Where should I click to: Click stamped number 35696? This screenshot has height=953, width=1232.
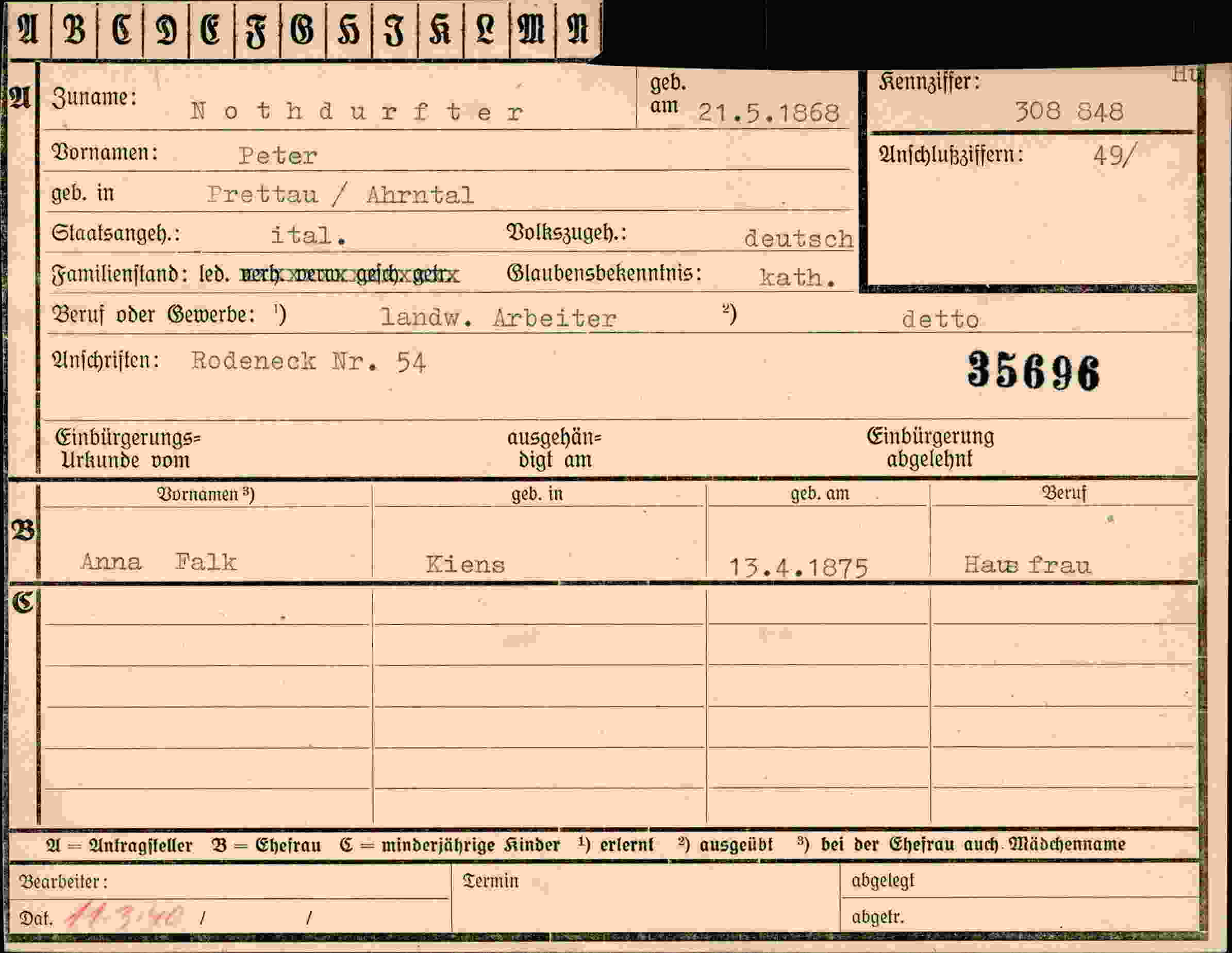tap(1034, 371)
